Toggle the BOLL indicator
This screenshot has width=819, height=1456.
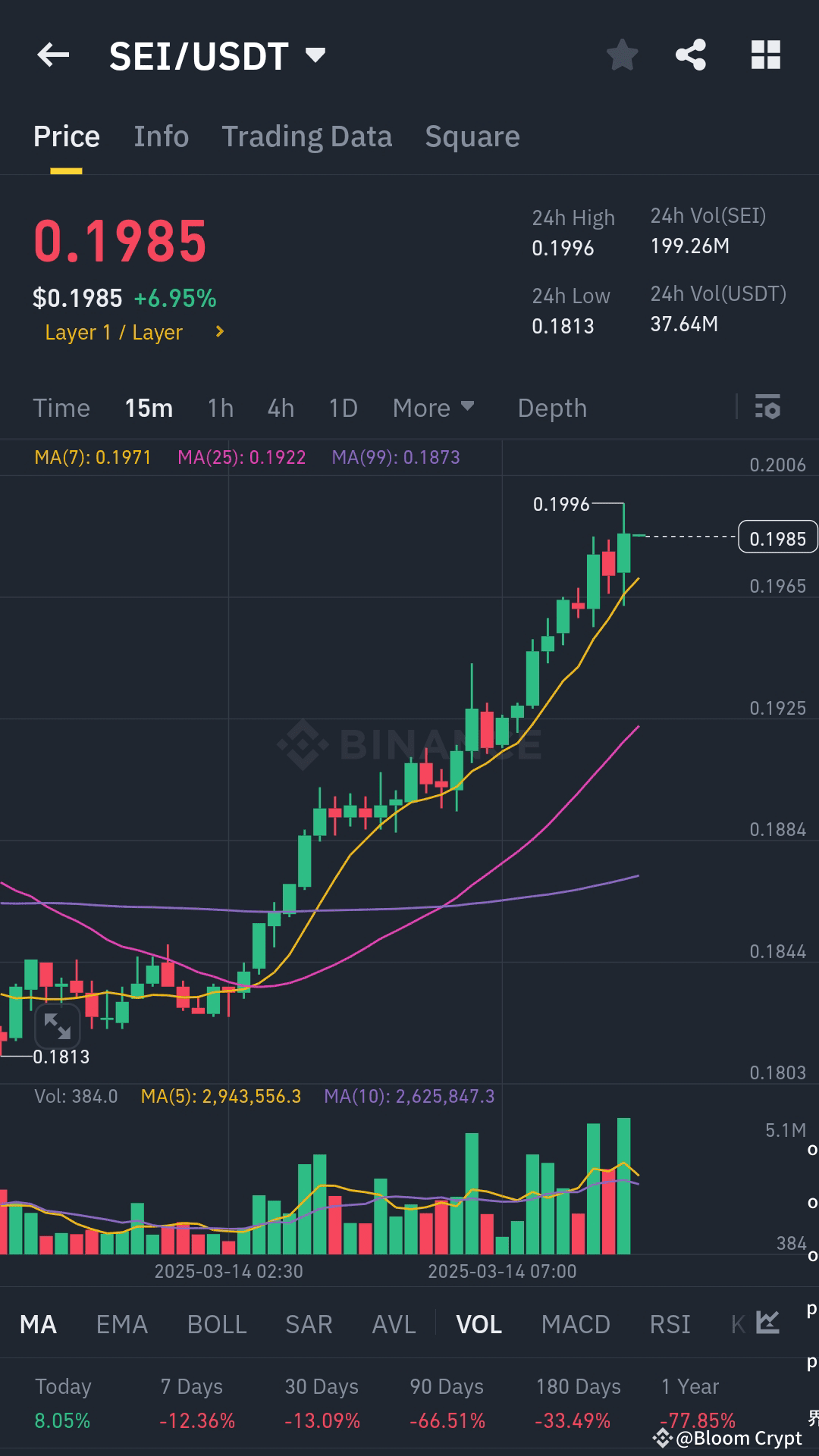217,1324
